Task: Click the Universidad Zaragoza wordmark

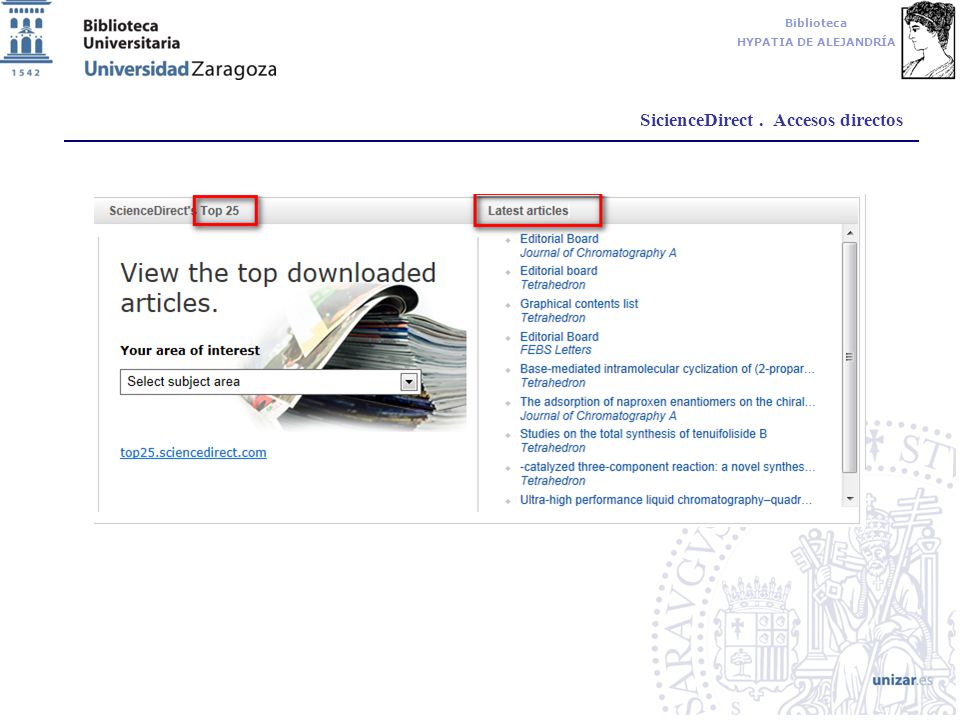Action: (x=181, y=69)
